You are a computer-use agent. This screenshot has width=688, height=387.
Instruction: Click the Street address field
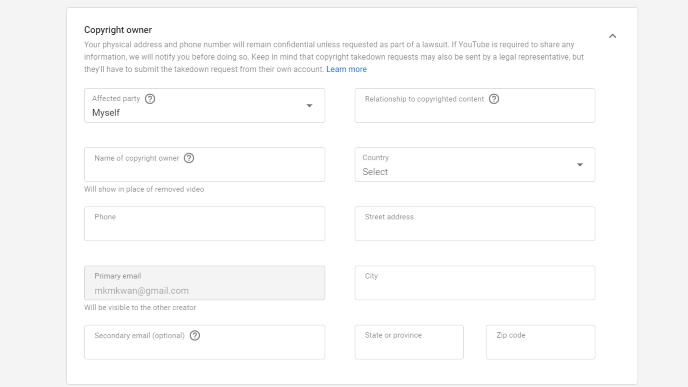pyautogui.click(x=475, y=223)
